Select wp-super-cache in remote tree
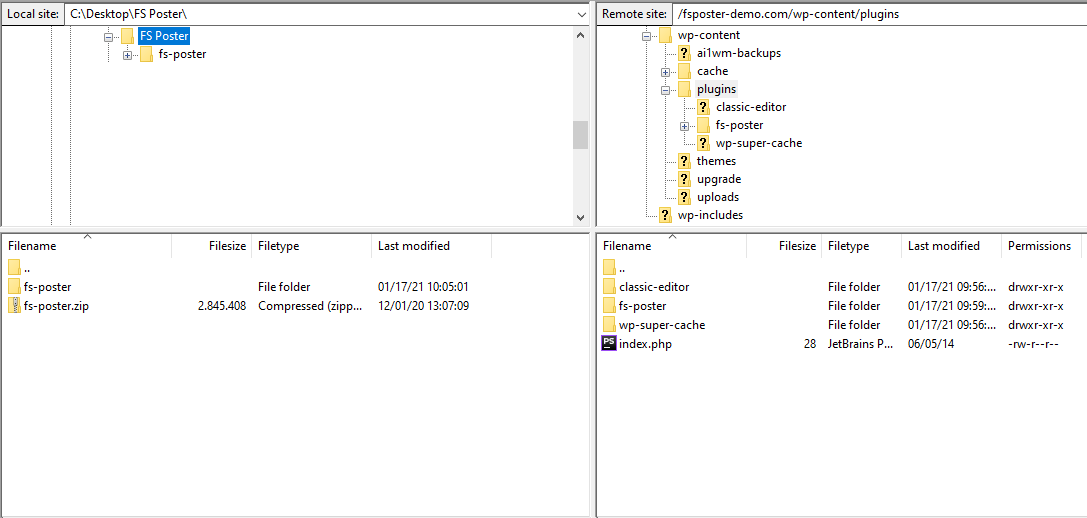Screen dimensions: 1087x518 coord(758,143)
